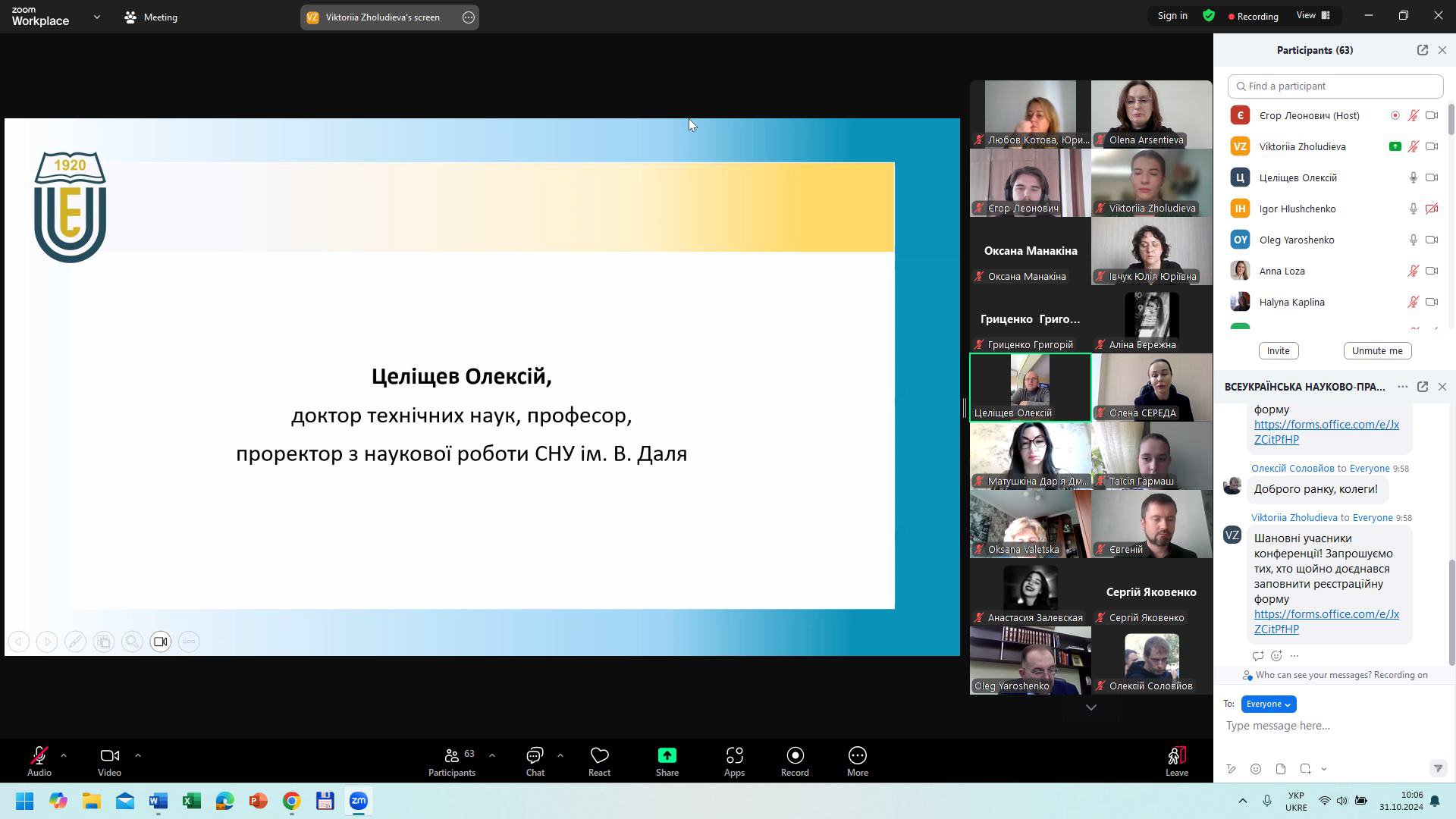Viewport: 1456px width, 819px height.
Task: Toggle Halyna Kaplina's camera icon
Action: [x=1432, y=302]
